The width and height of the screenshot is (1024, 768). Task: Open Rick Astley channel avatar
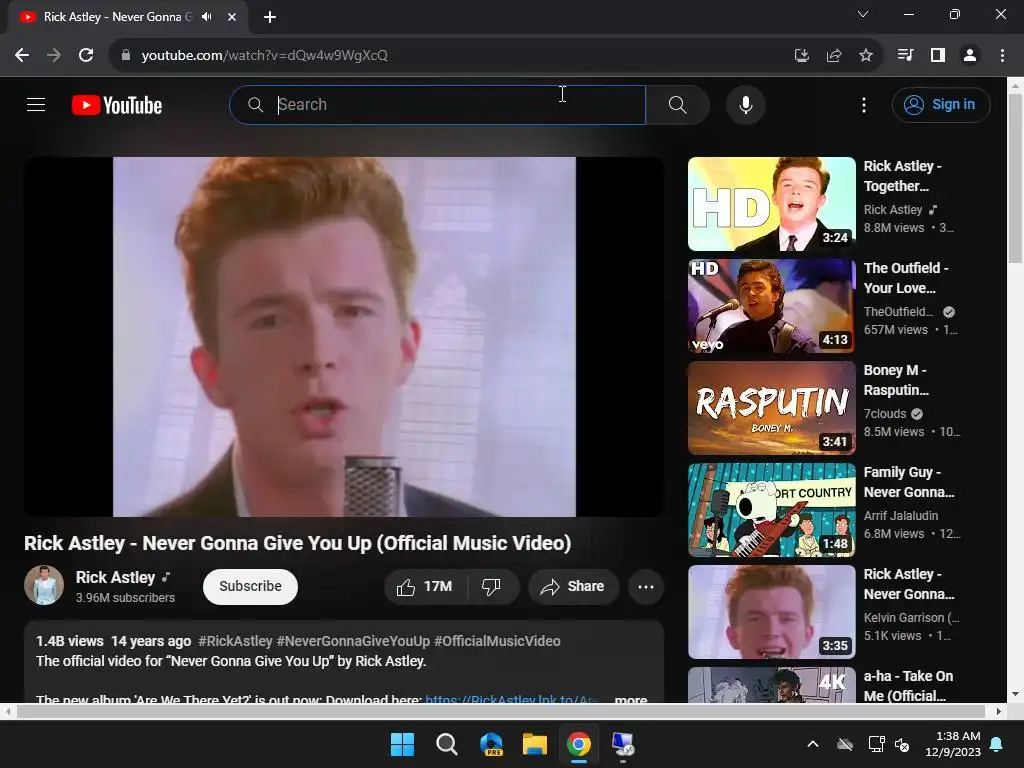pos(44,585)
